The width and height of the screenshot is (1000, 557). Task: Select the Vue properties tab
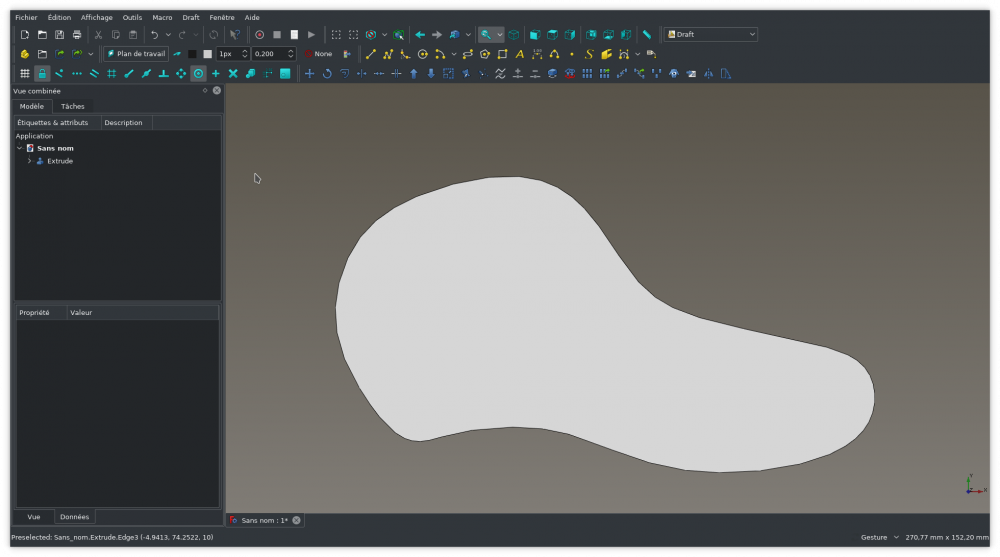pyautogui.click(x=34, y=517)
